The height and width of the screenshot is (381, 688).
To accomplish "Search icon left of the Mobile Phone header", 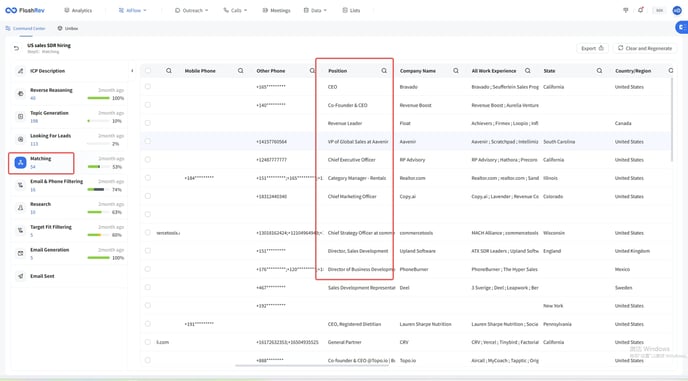I will 169,71.
